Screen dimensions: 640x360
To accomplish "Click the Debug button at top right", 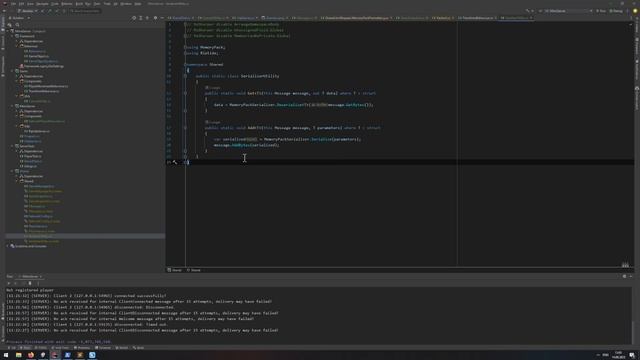I will click(616, 11).
